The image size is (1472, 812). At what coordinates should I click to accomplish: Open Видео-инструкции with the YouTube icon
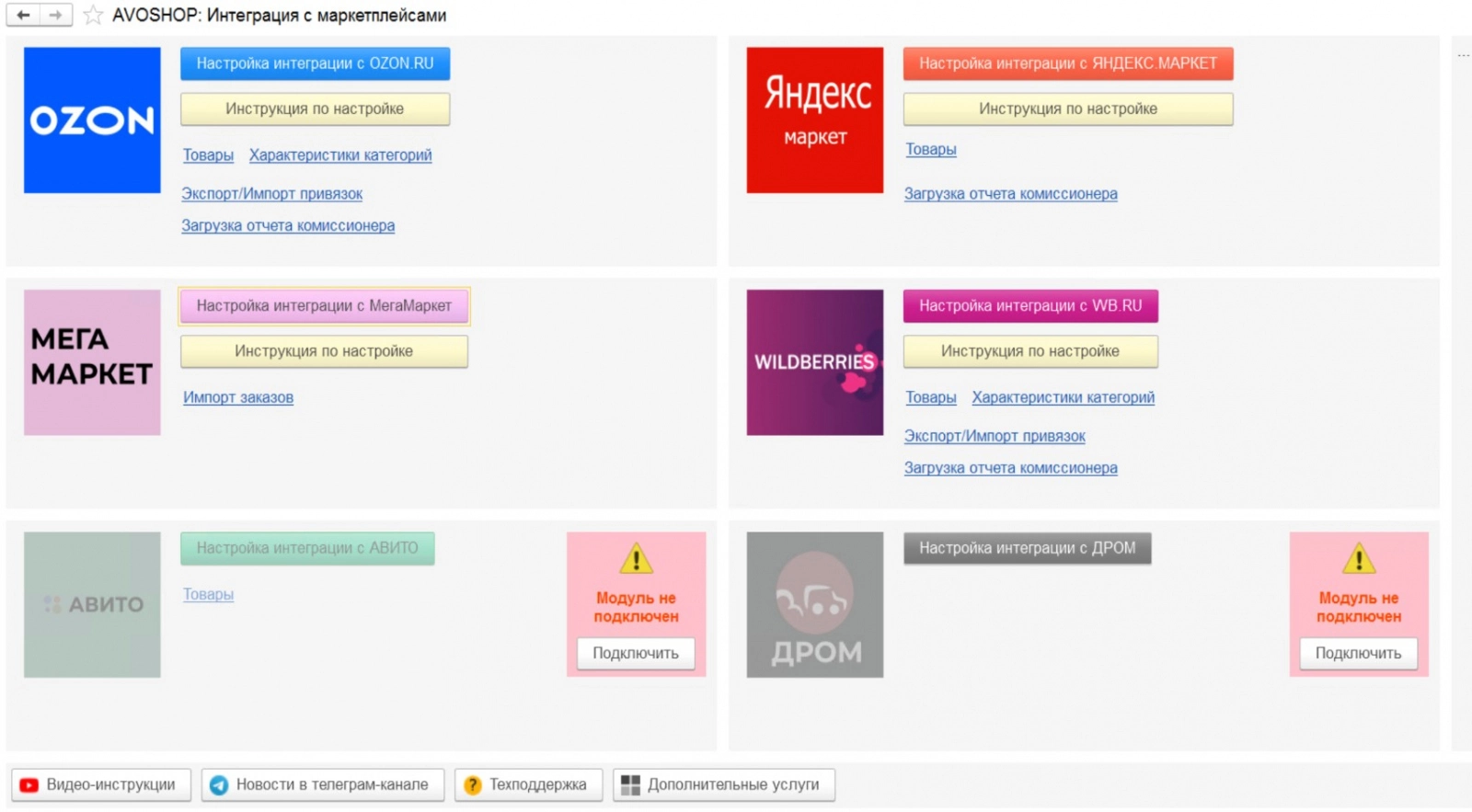[x=100, y=784]
